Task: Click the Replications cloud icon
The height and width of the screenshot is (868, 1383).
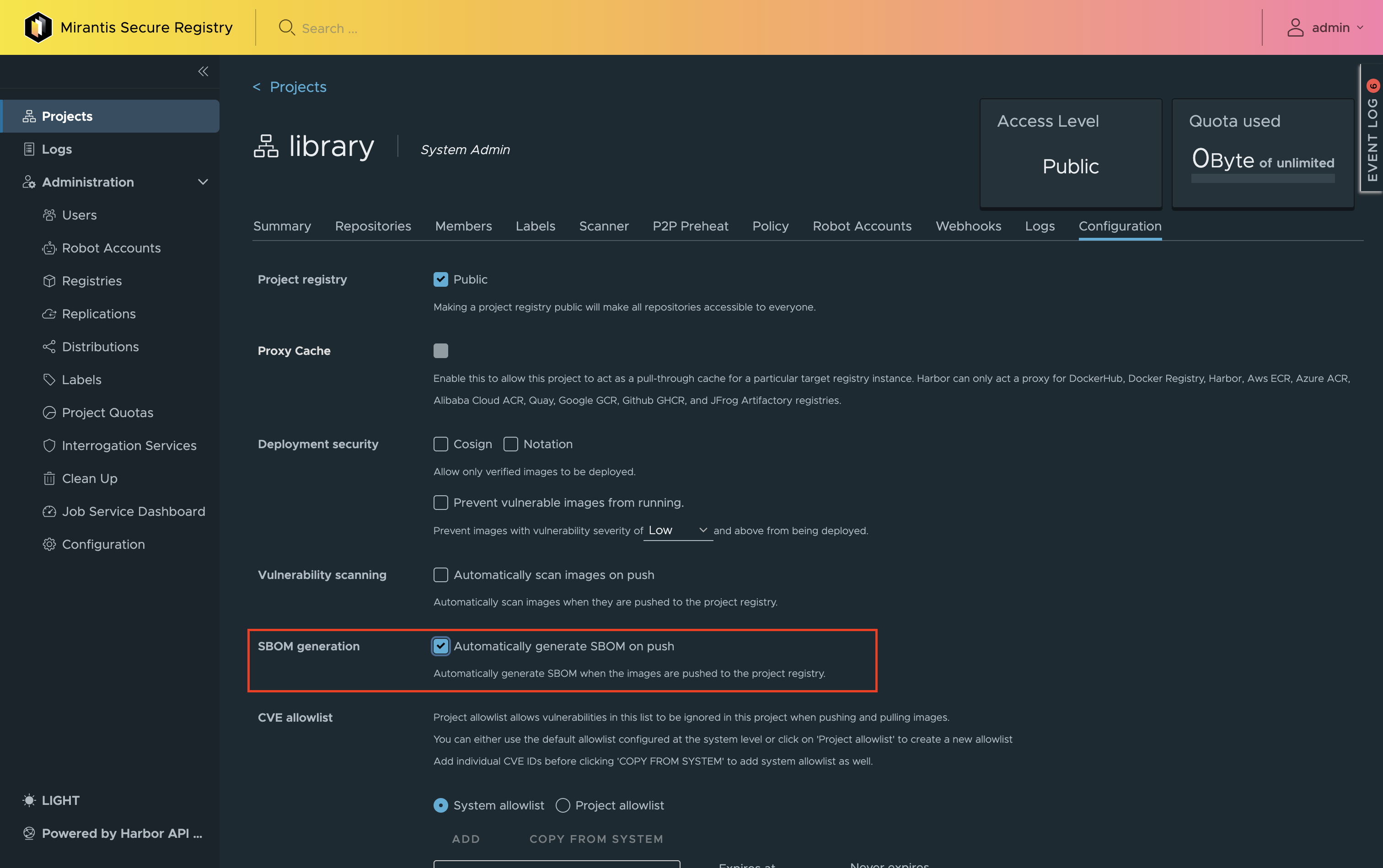Action: [49, 313]
